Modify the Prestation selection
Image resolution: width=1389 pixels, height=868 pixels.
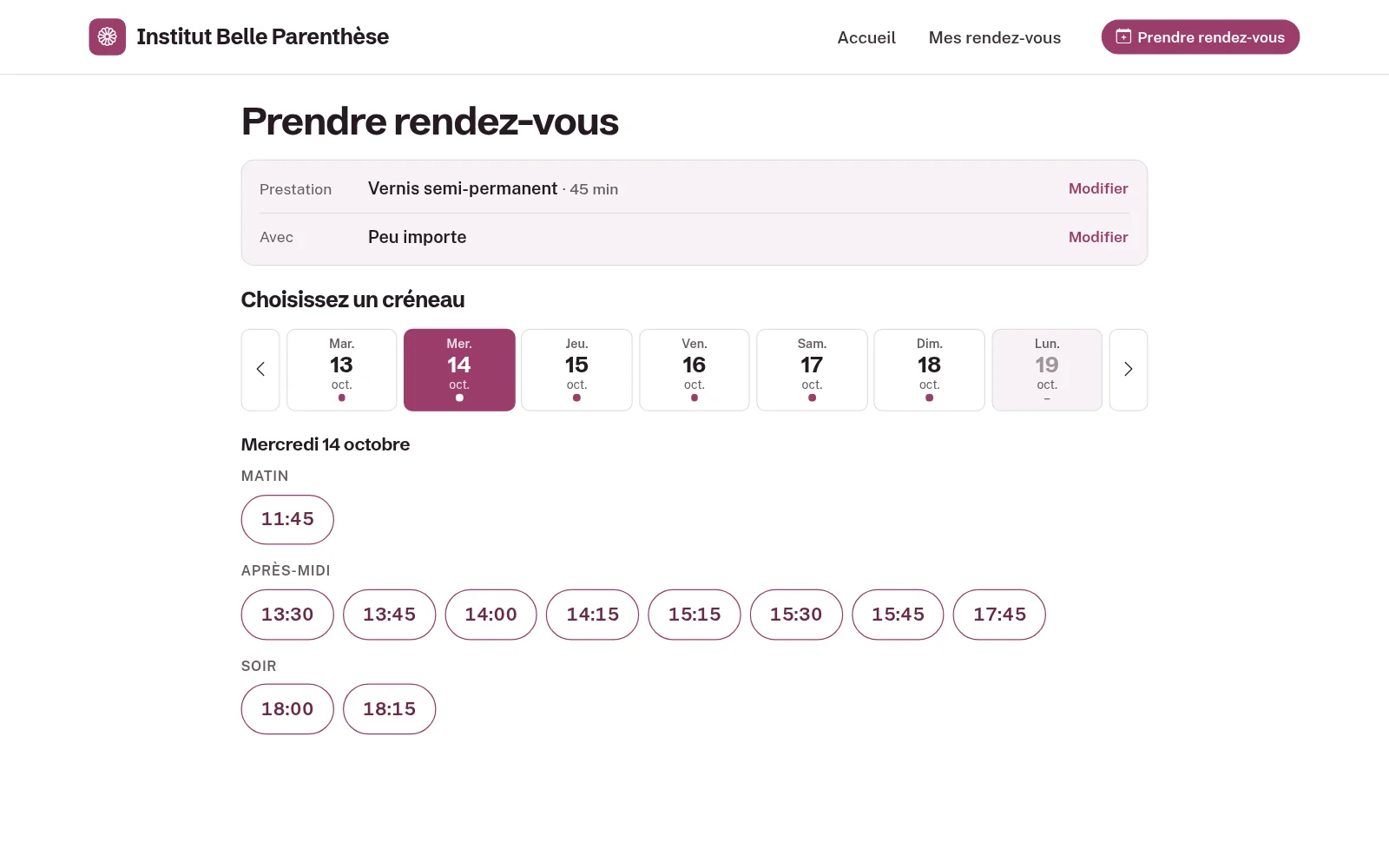click(x=1098, y=188)
